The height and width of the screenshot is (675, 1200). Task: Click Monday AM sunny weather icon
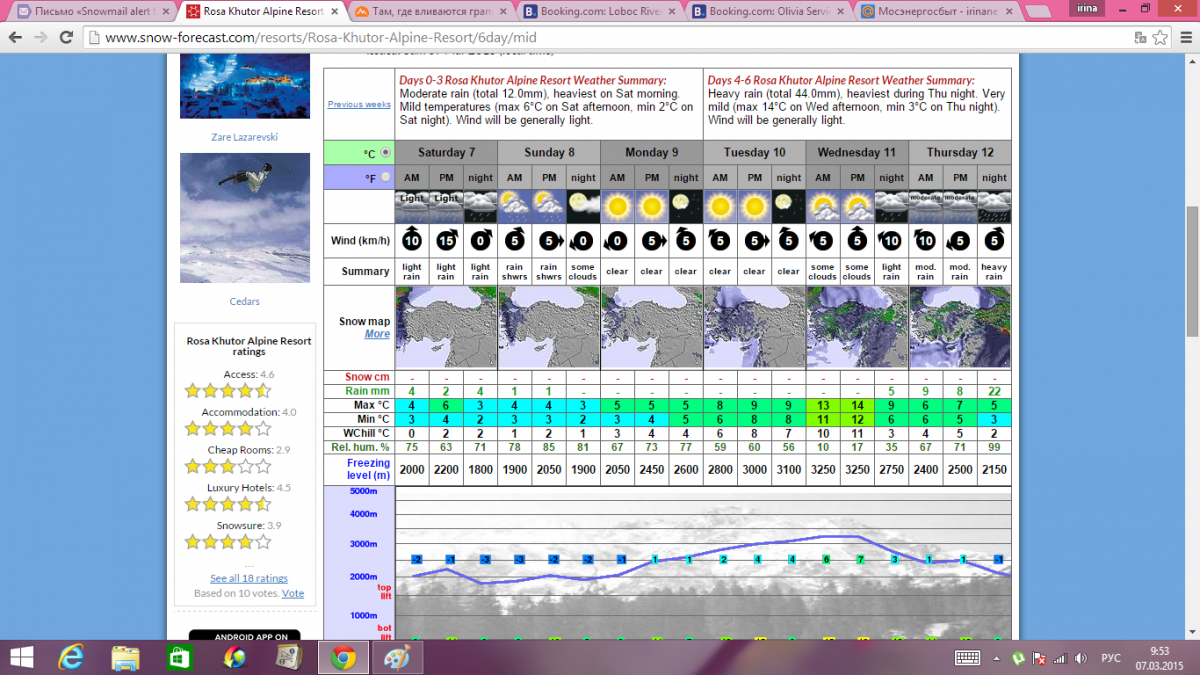tap(617, 206)
